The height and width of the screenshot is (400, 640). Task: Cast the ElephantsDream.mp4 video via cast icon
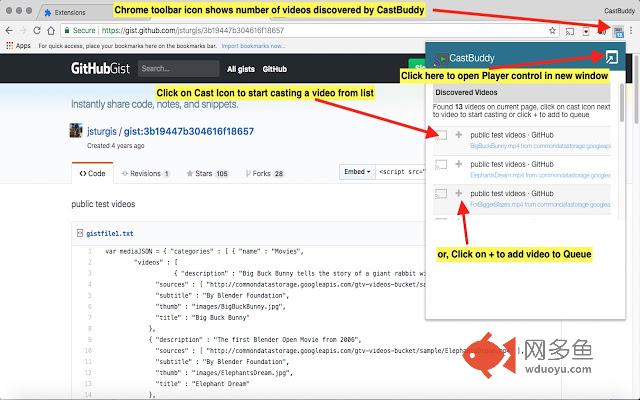(x=441, y=164)
